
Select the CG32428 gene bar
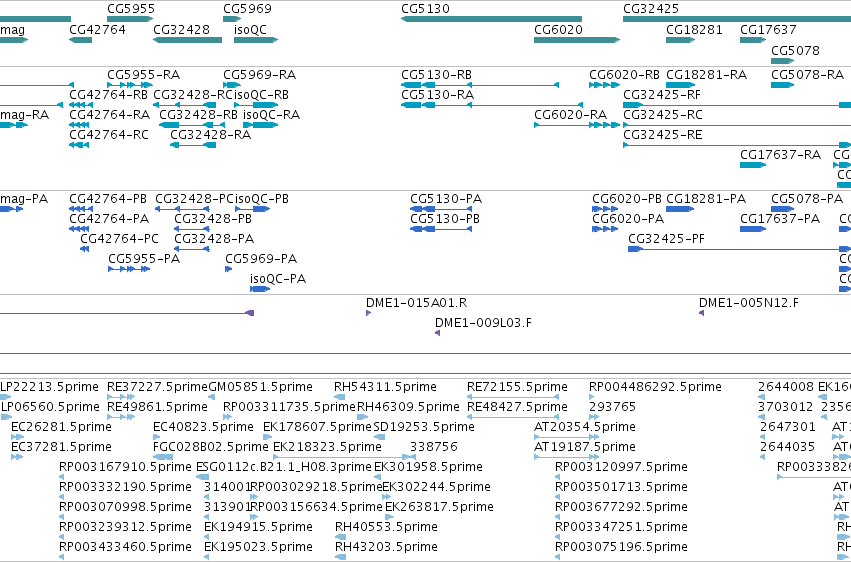click(x=187, y=40)
